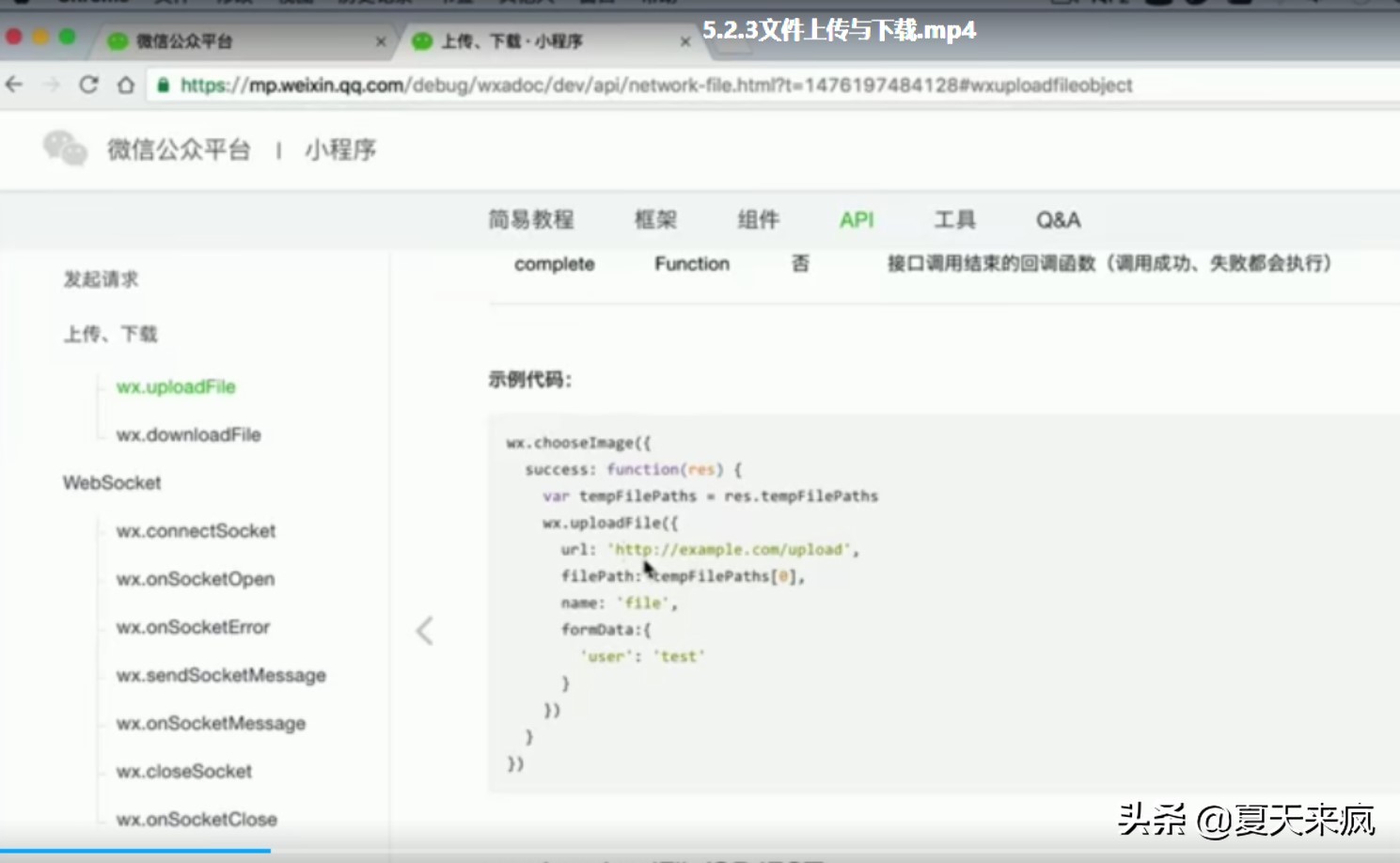
Task: Go back using browser back arrow
Action: (x=14, y=85)
